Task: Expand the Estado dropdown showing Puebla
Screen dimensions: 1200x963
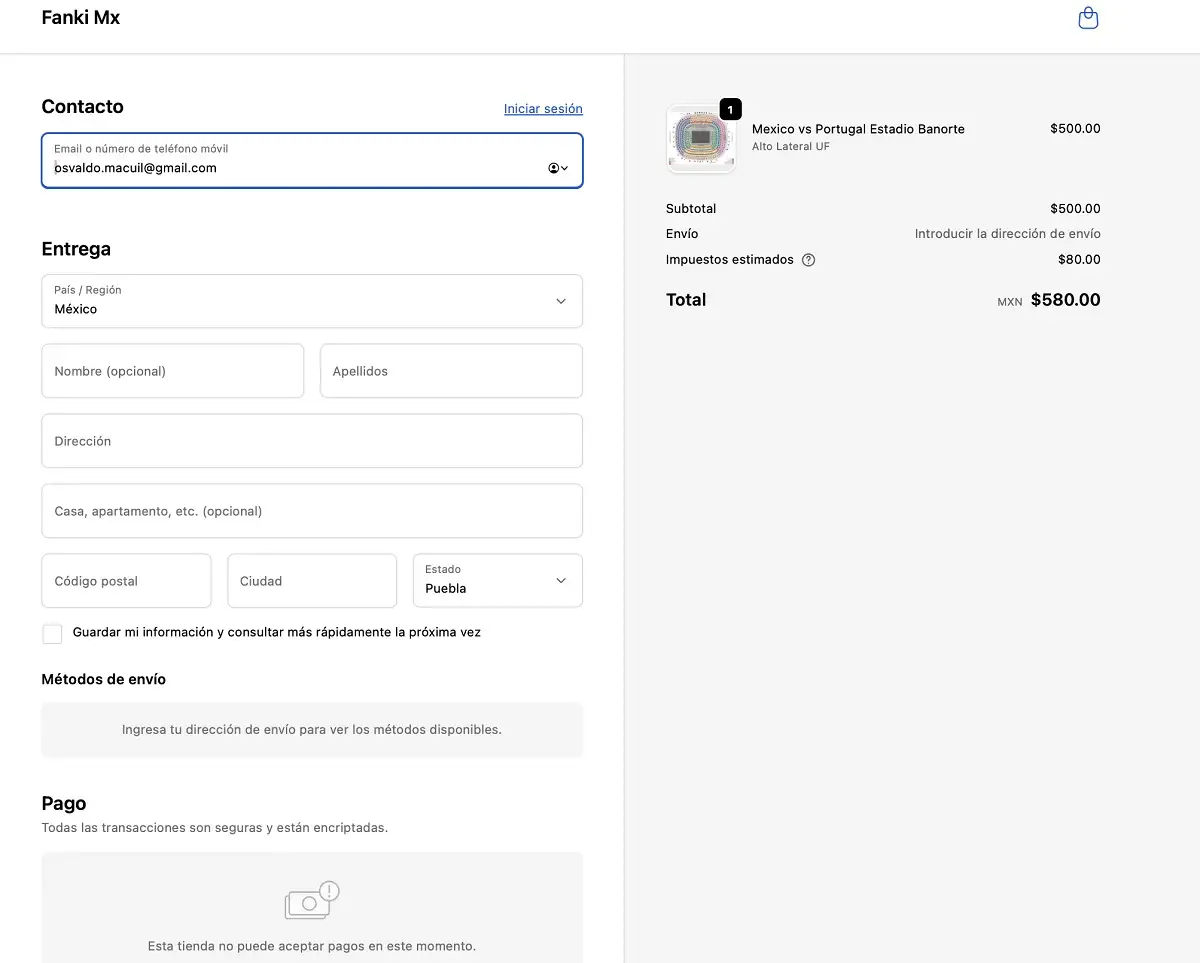Action: pyautogui.click(x=497, y=581)
